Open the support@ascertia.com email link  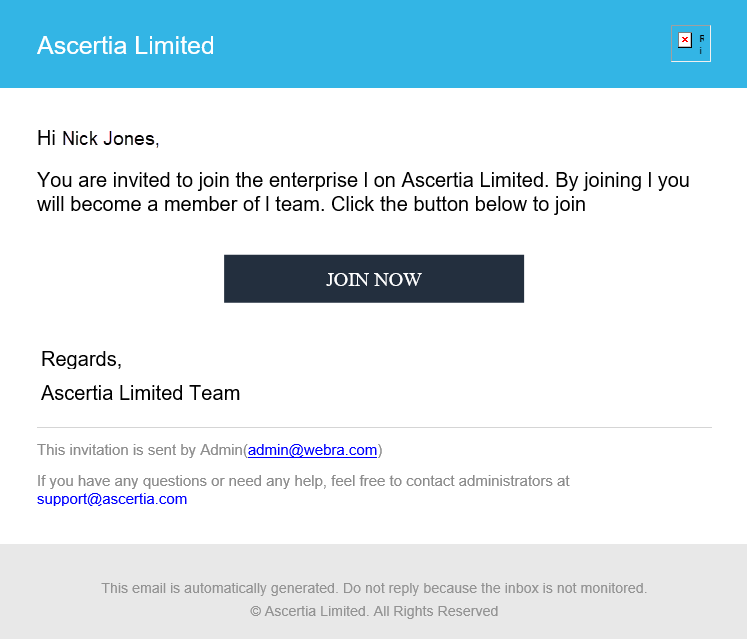(112, 499)
